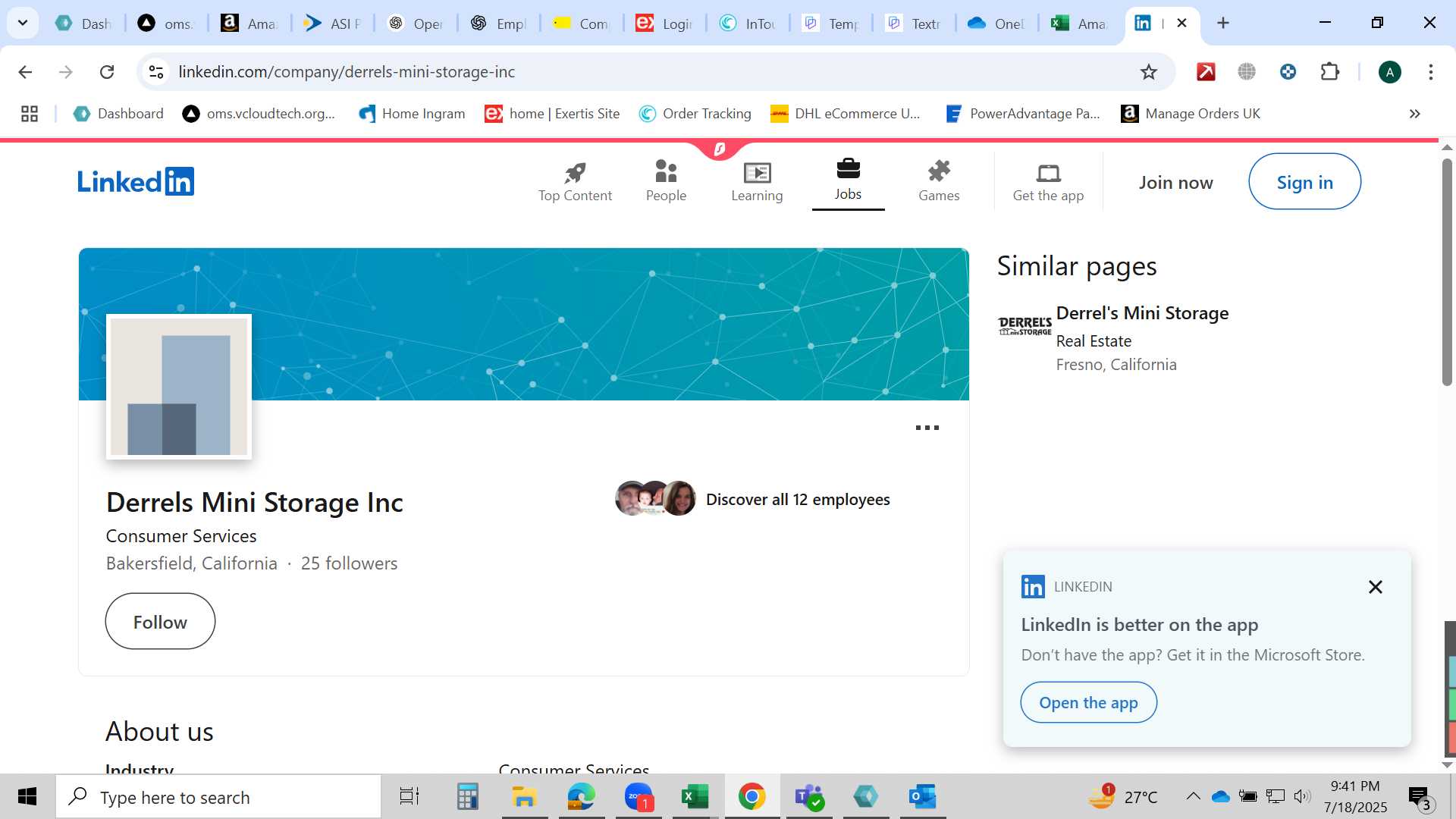Open File Explorer from the taskbar
1456x819 pixels.
524,797
